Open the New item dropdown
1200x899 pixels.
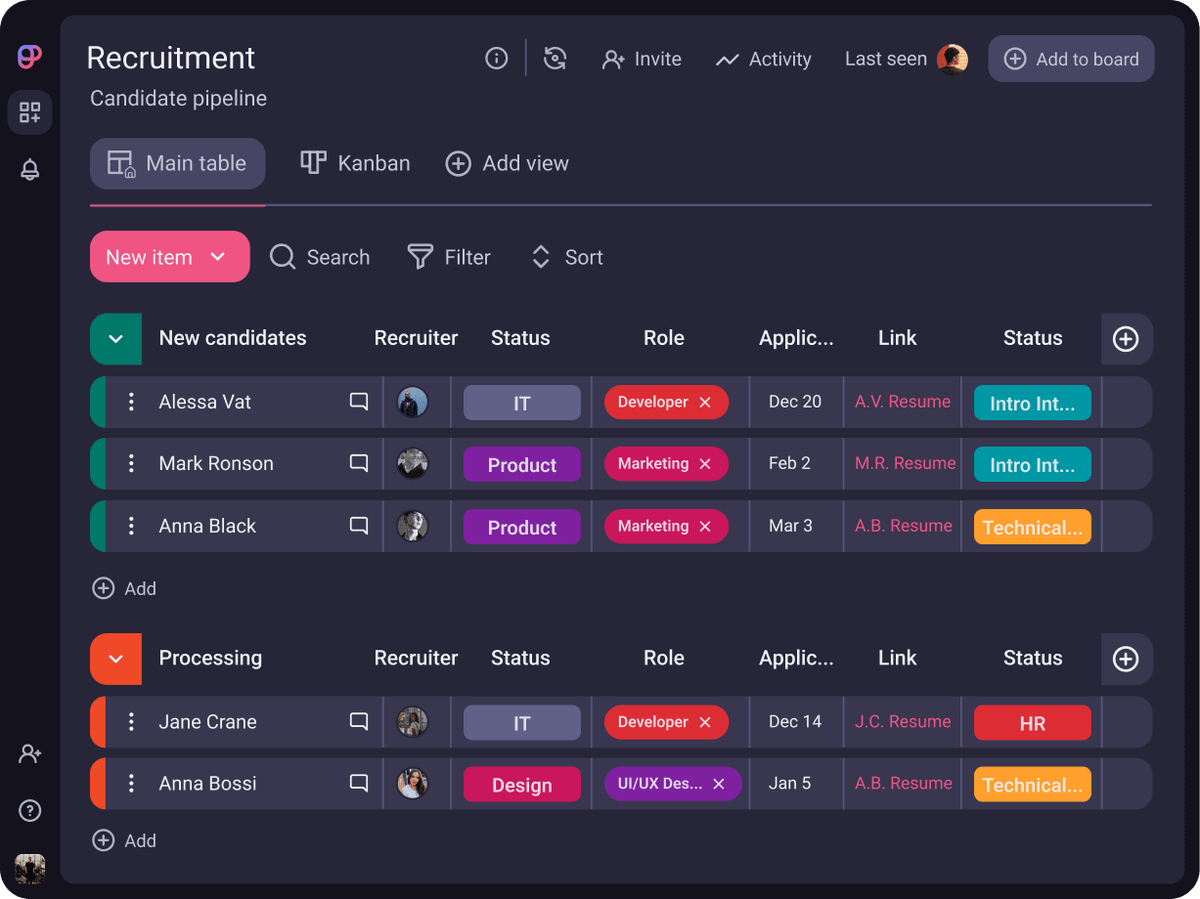pos(218,257)
